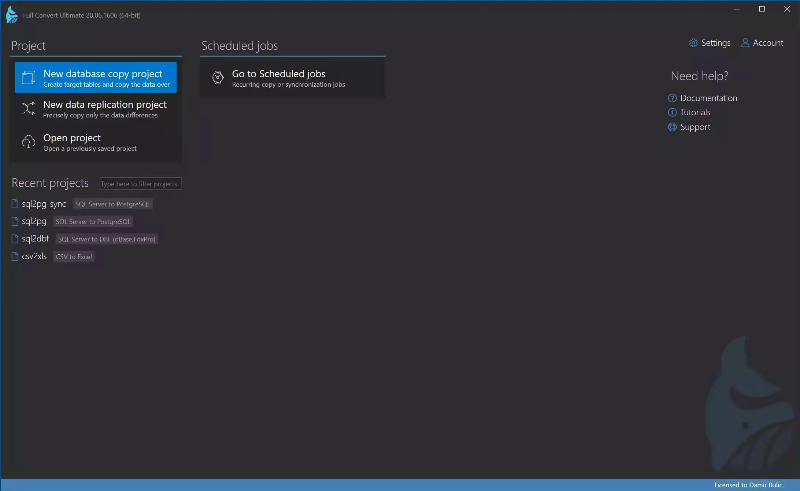
Task: Click the Account person icon
Action: [x=745, y=43]
